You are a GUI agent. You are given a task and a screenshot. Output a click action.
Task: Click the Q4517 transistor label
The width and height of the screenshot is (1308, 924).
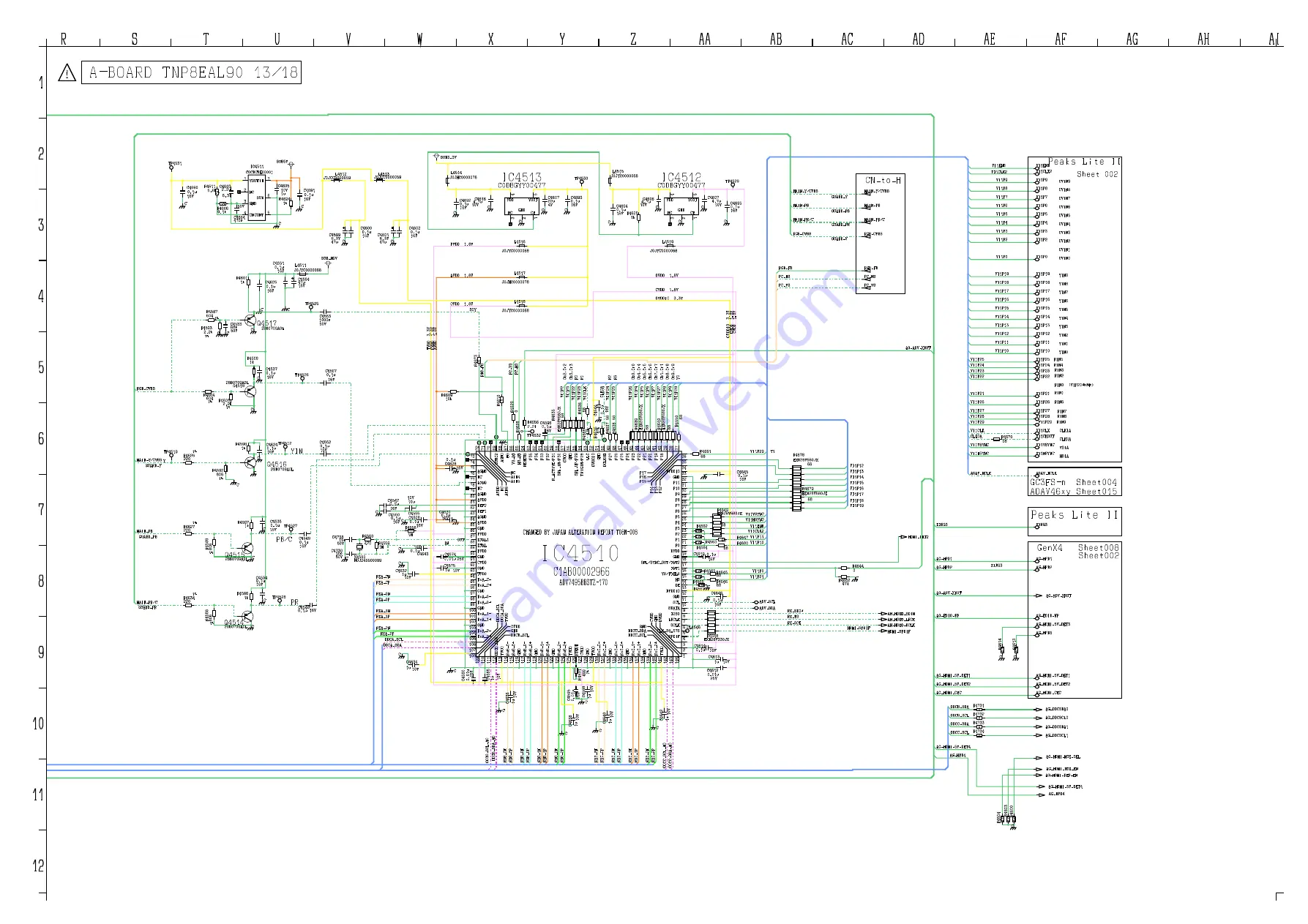tap(266, 323)
